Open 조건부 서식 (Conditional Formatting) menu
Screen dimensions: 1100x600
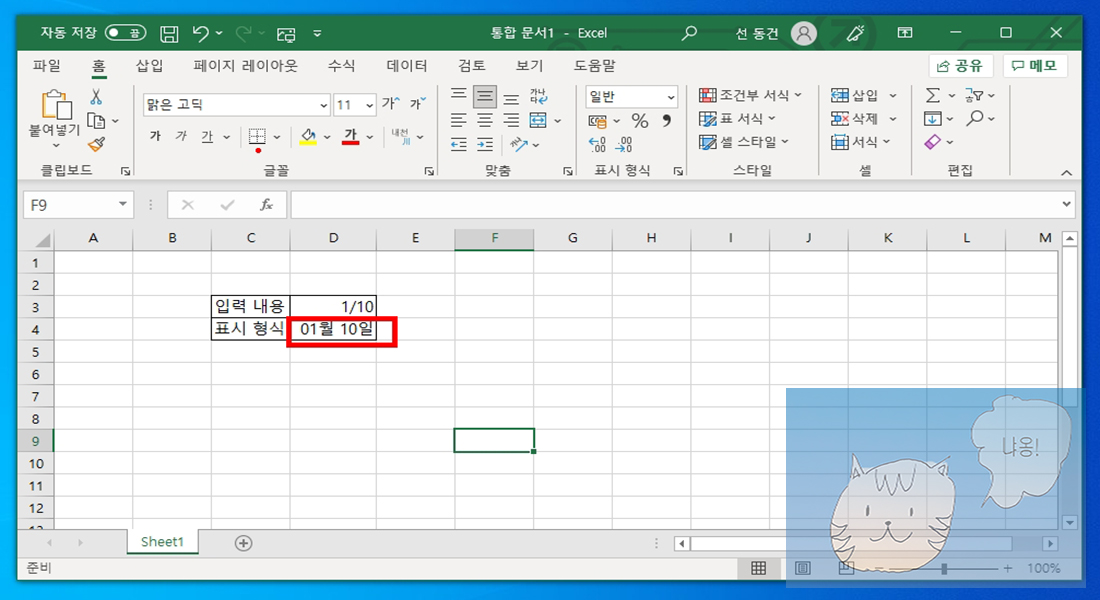tap(750, 95)
